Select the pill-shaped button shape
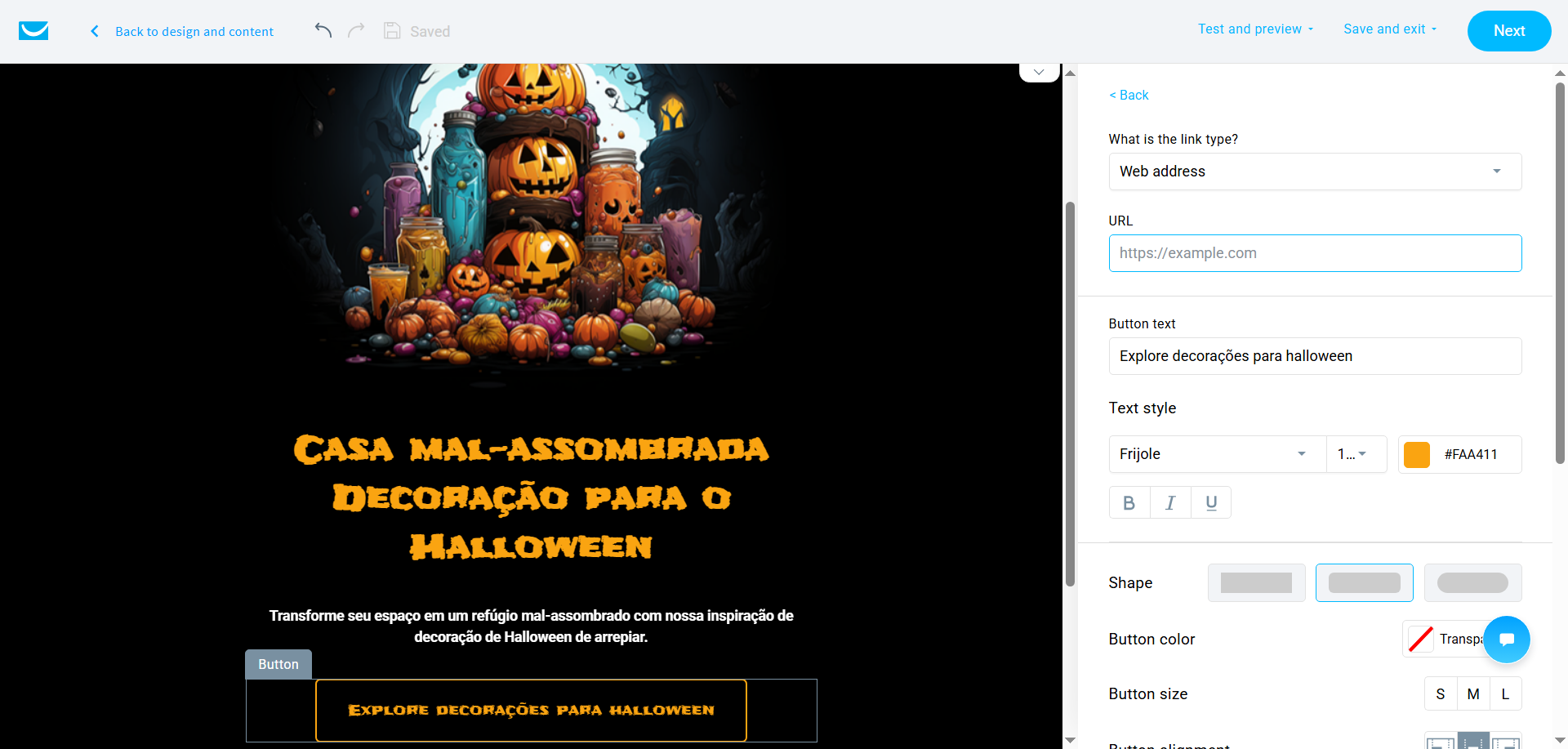Screen dimensions: 1568x749 tap(1472, 582)
